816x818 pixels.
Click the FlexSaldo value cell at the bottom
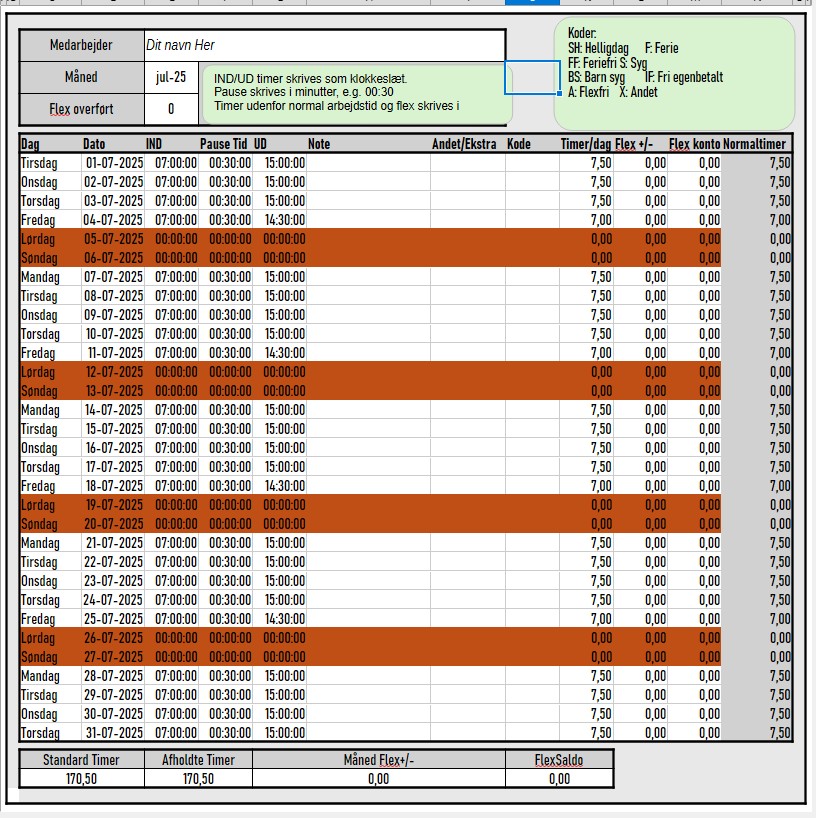[560, 776]
